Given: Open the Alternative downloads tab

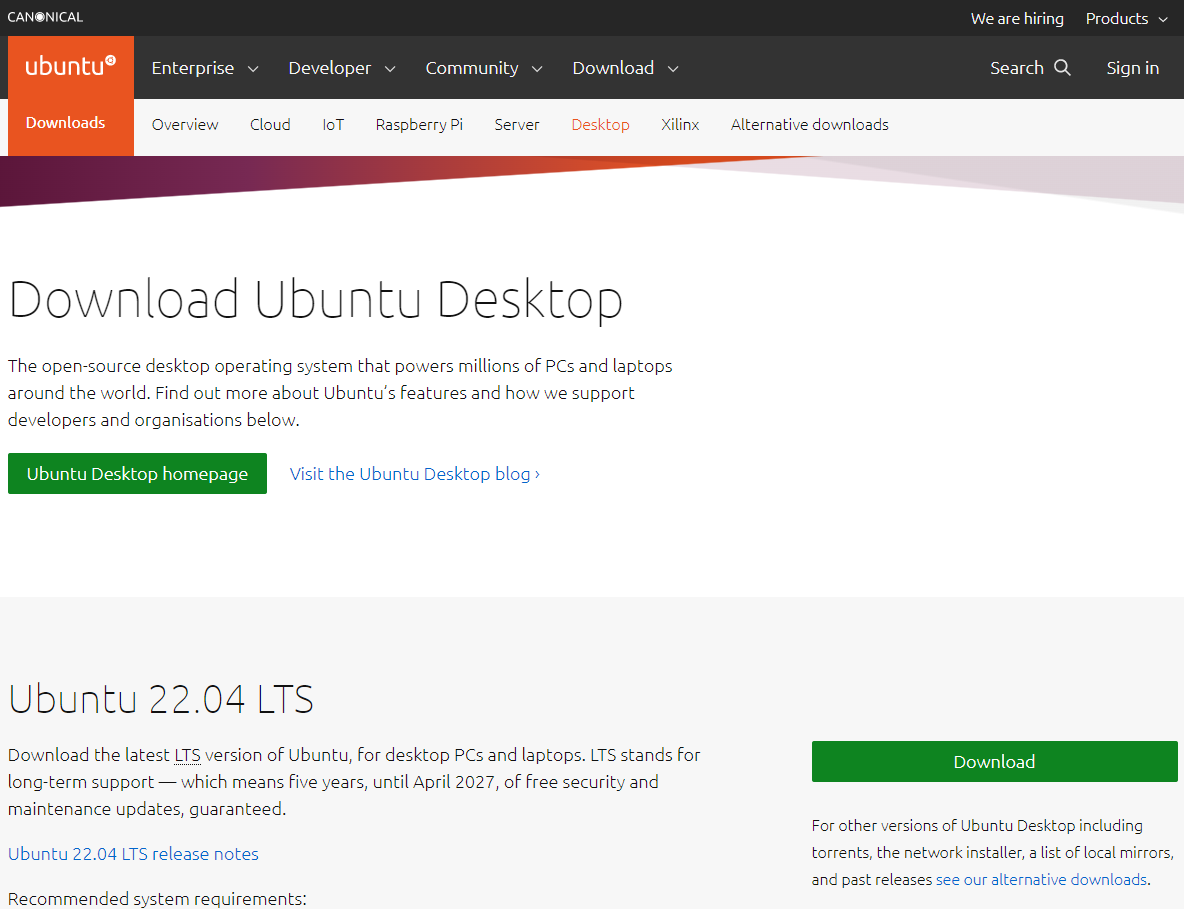Looking at the screenshot, I should [809, 125].
